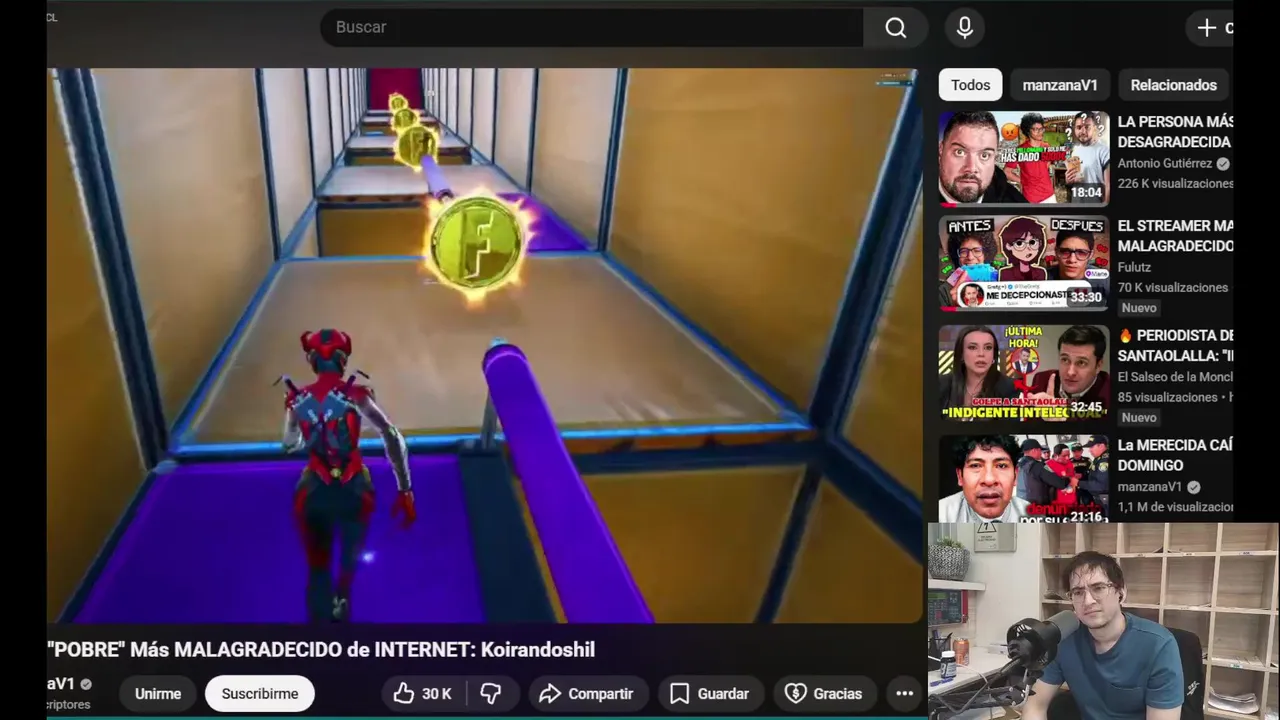Click the Guardar save button

[709, 693]
